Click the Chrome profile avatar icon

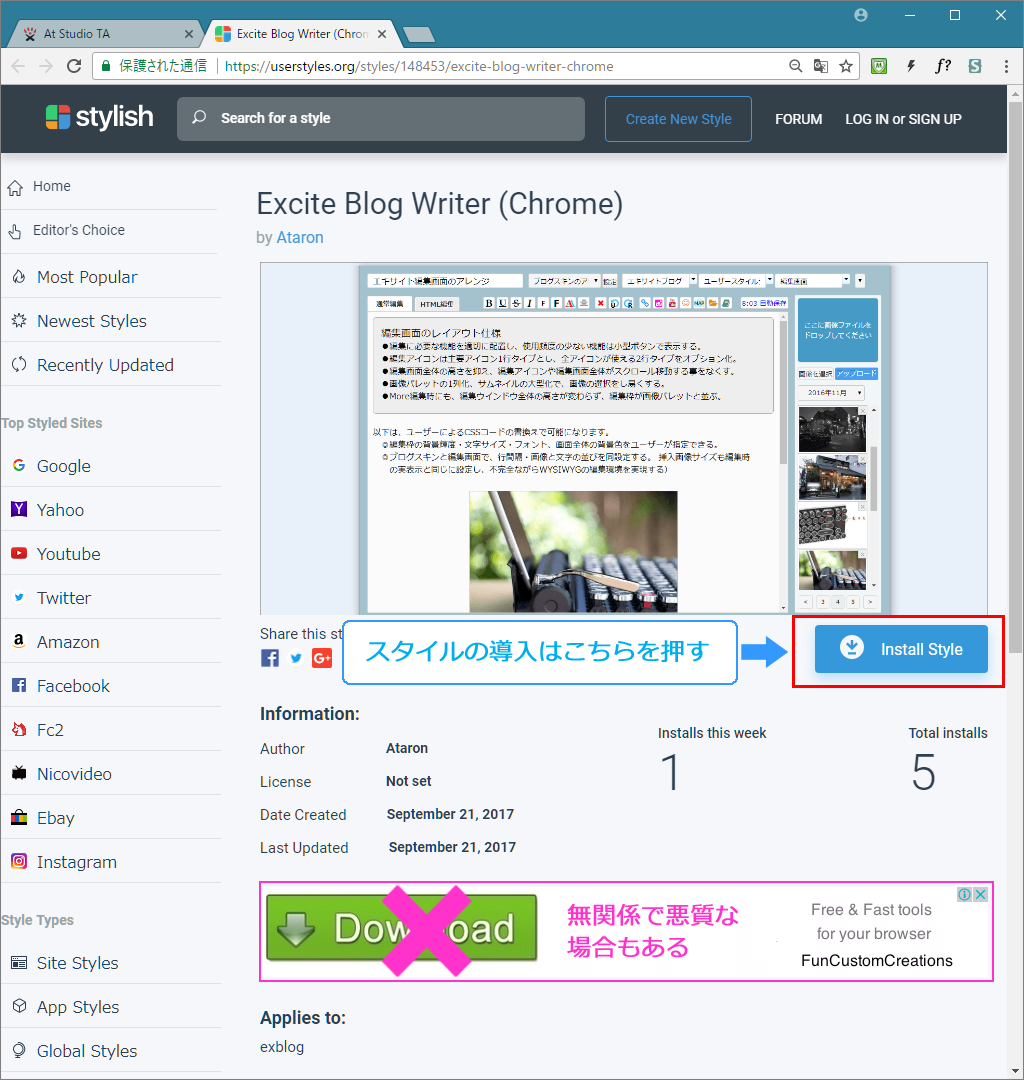tap(861, 15)
